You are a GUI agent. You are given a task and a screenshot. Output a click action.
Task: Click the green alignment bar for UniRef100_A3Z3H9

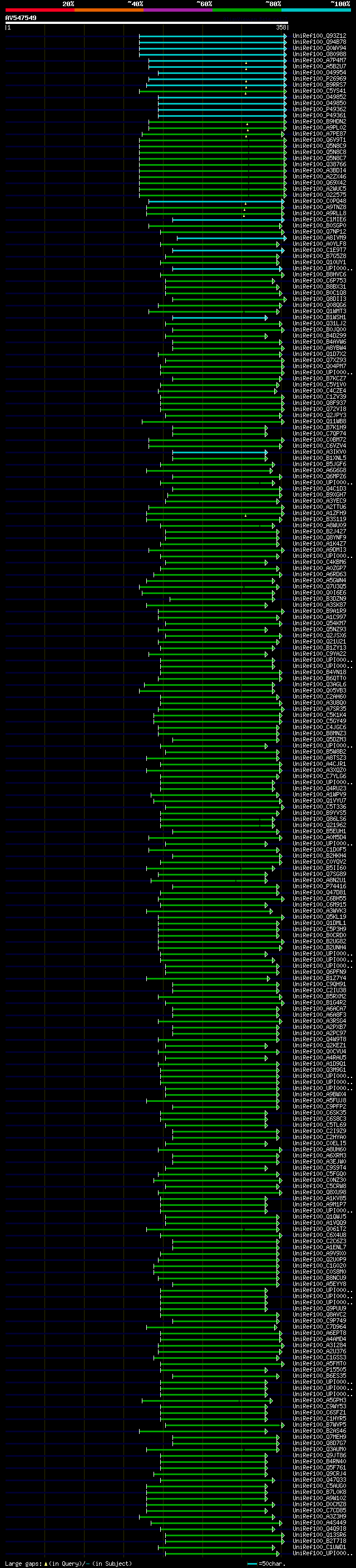[x=208, y=1517]
